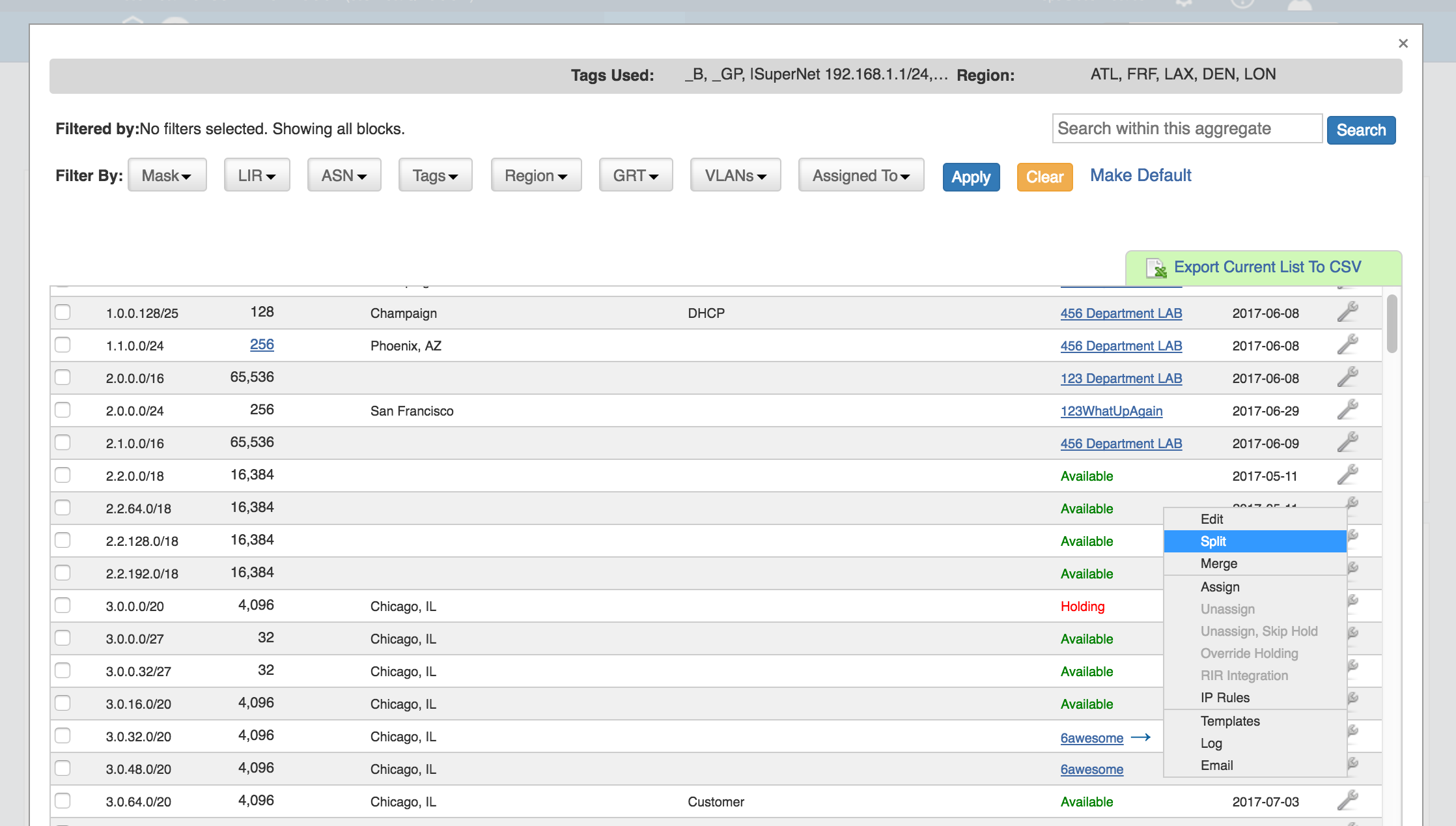Click wrench icon on 2.0.0.0/16 row
1456x826 pixels.
(1347, 377)
